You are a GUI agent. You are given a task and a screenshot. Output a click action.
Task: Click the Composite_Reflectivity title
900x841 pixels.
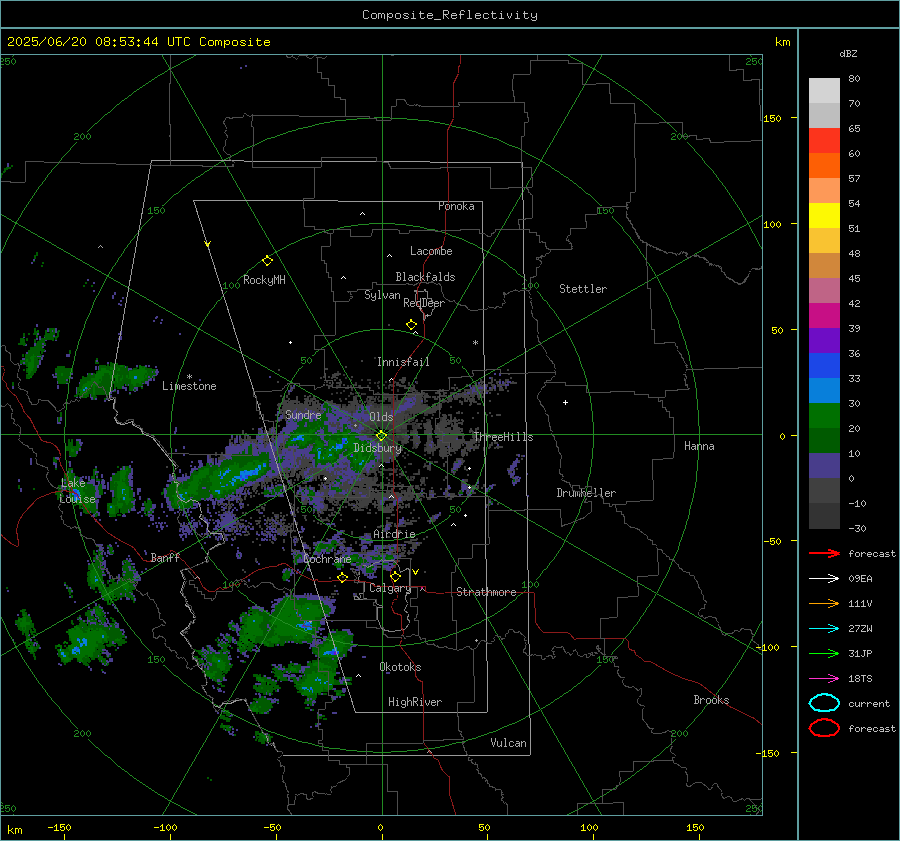pos(450,15)
